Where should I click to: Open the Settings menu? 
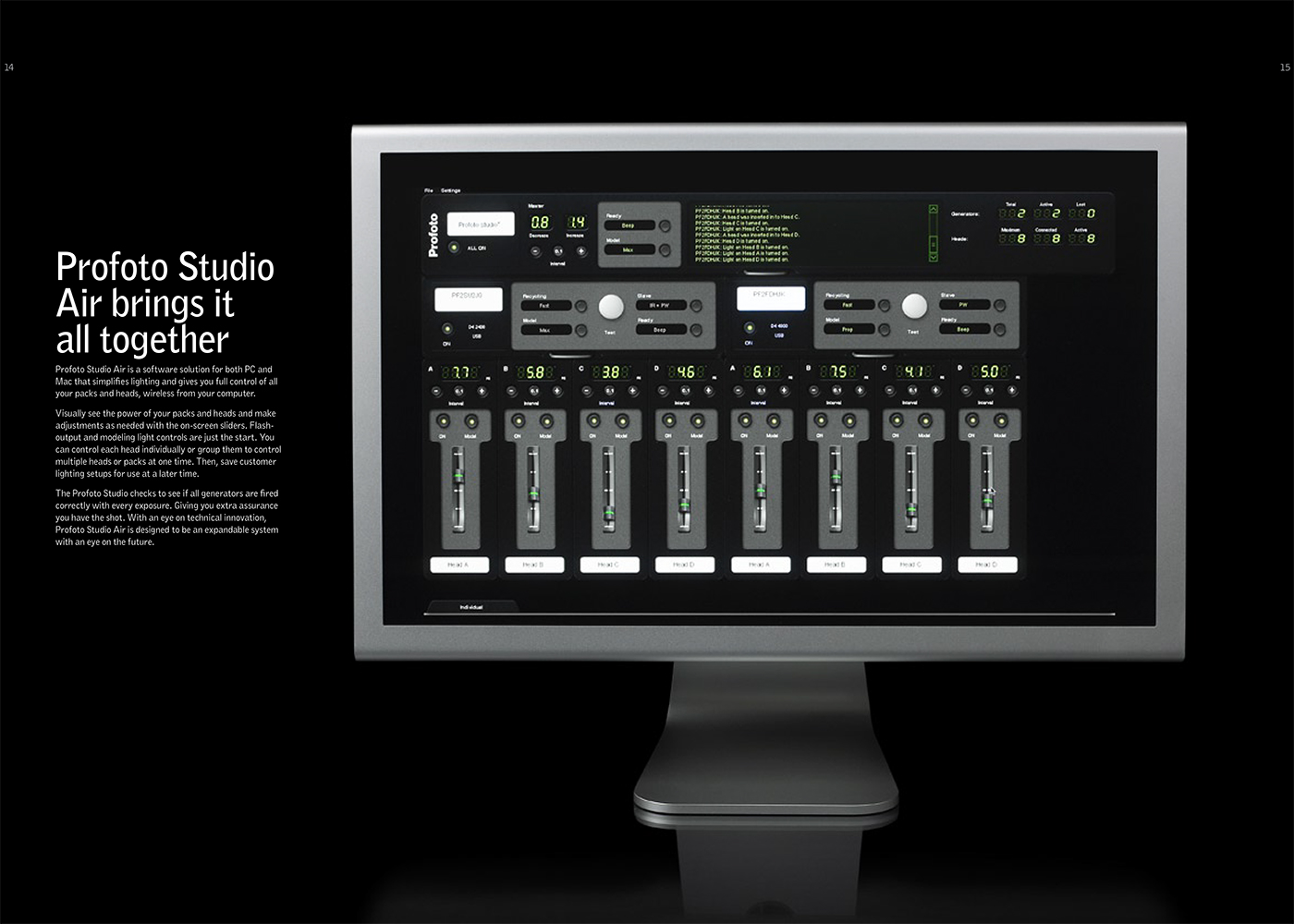pyautogui.click(x=450, y=190)
